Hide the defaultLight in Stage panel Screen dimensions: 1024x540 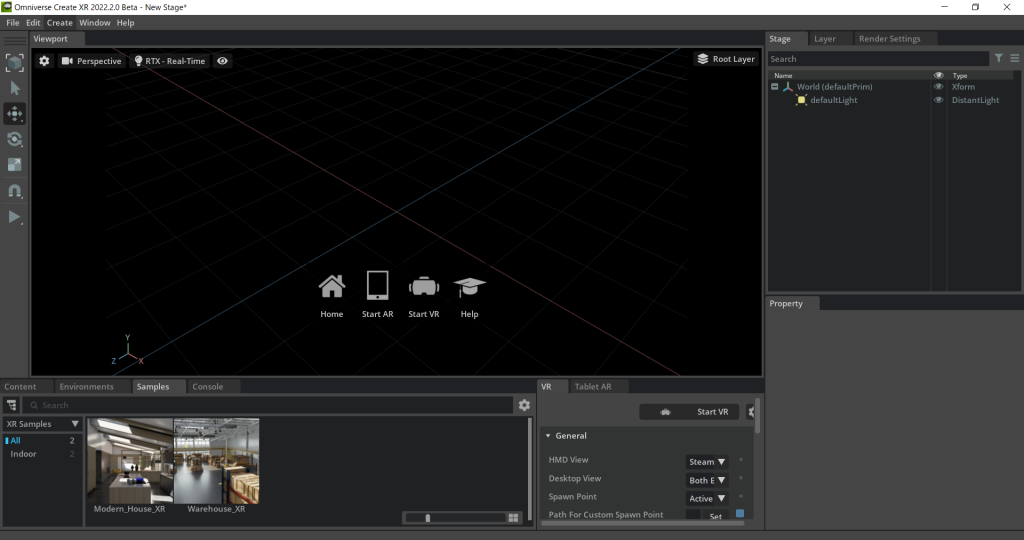(x=938, y=100)
